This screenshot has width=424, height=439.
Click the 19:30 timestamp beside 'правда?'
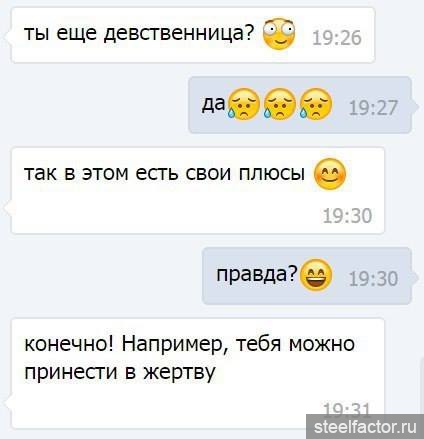click(373, 279)
